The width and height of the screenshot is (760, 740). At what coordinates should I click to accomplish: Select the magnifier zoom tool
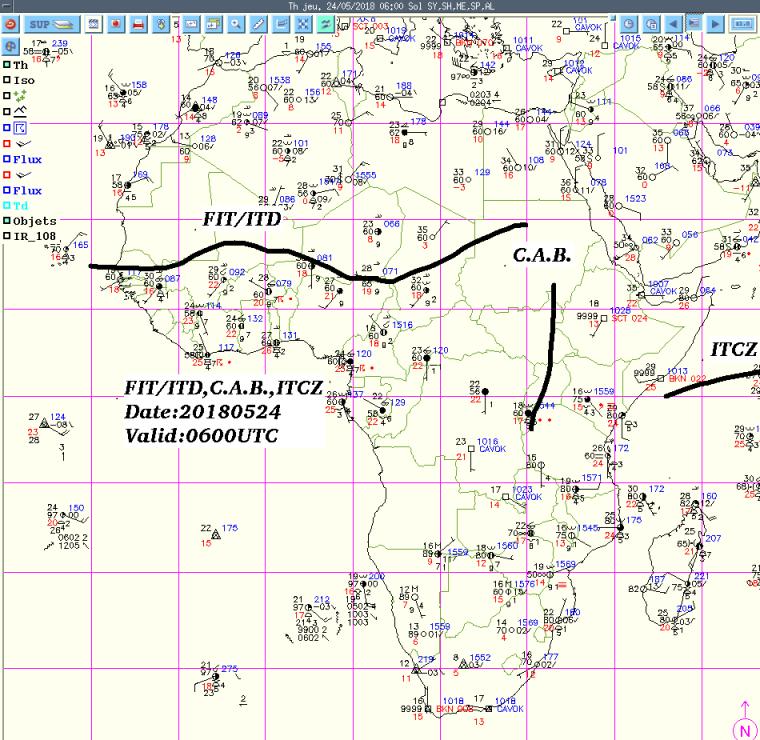coord(236,24)
